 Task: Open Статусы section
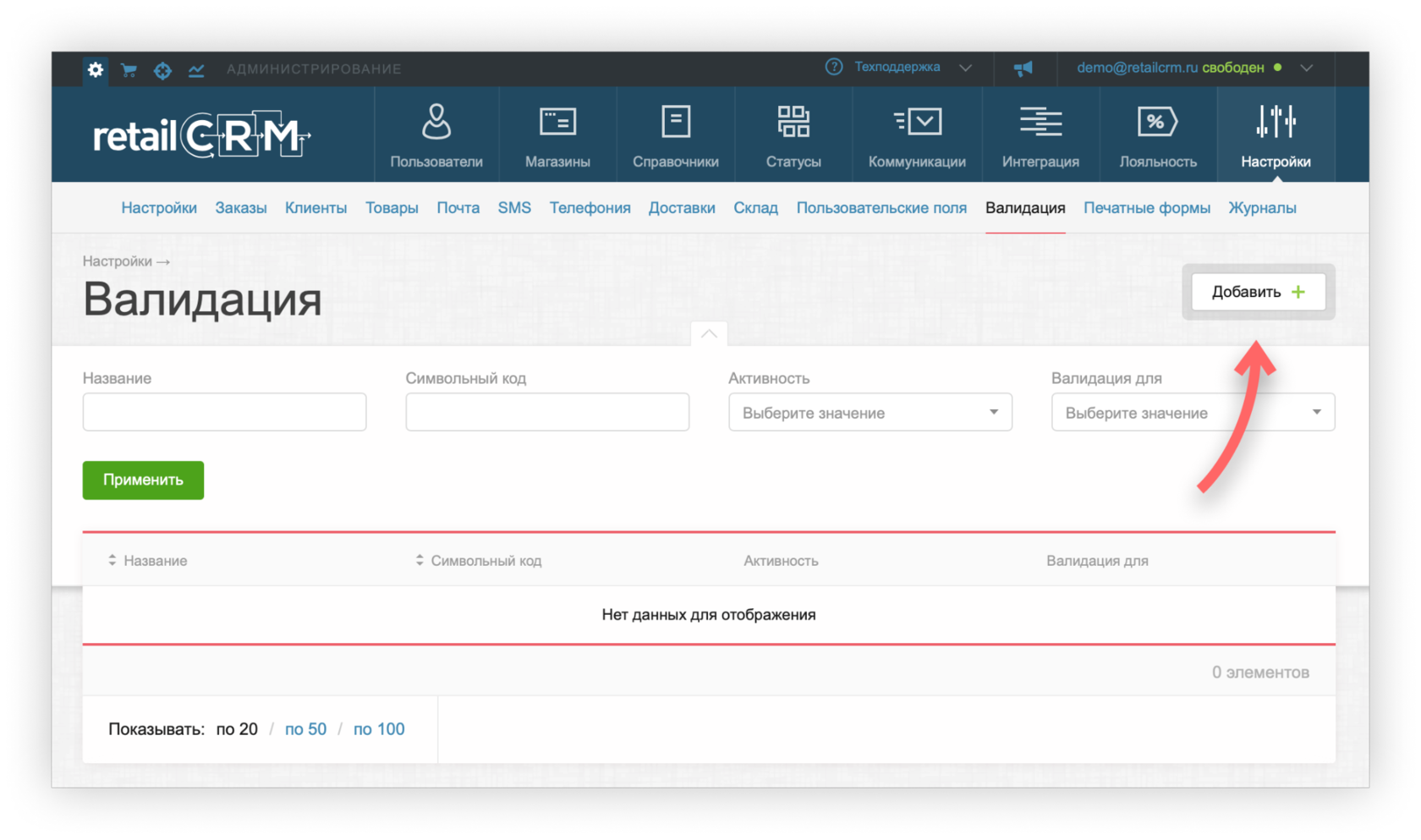click(793, 135)
